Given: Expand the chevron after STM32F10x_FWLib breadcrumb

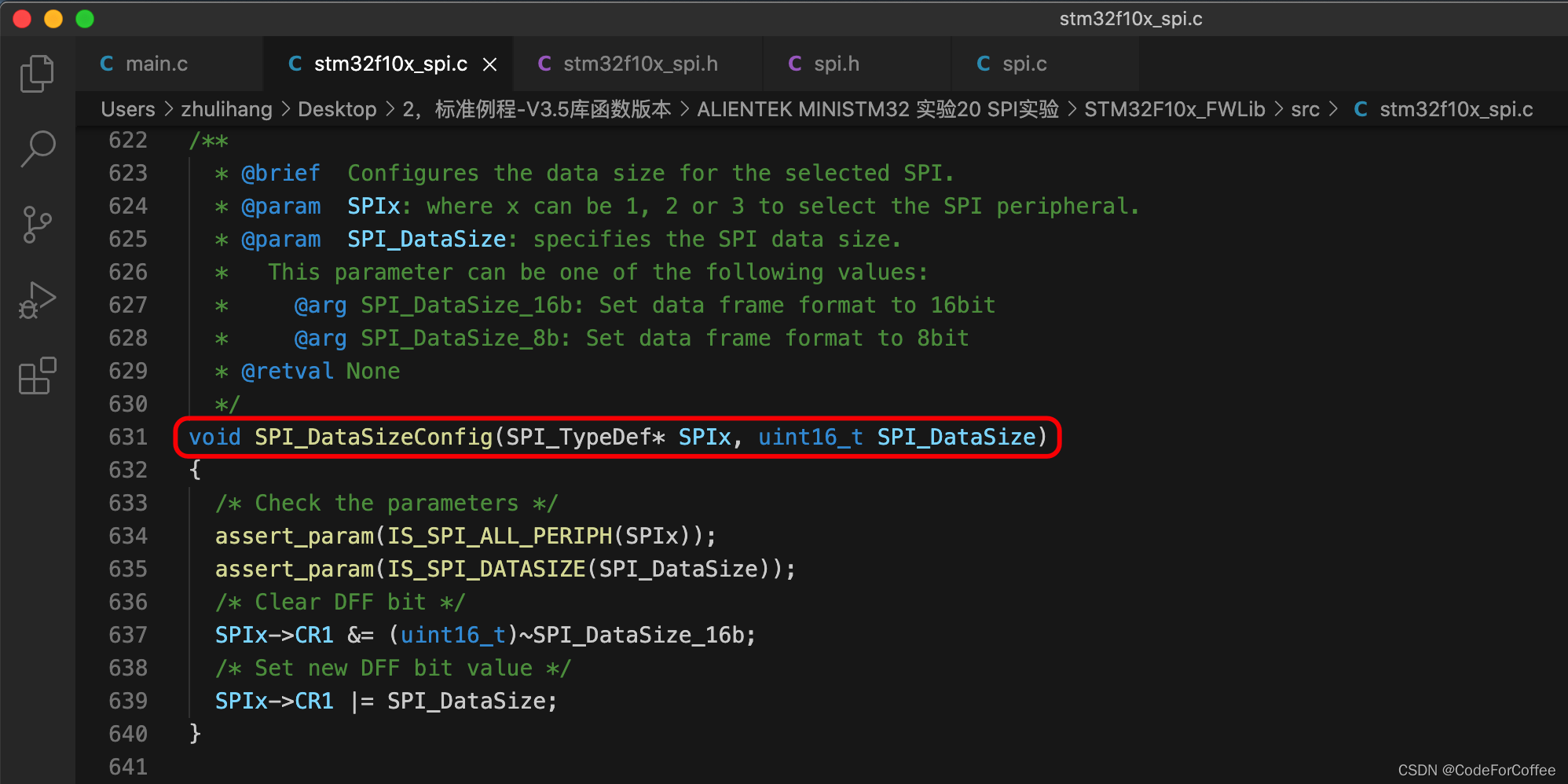Looking at the screenshot, I should (1279, 109).
